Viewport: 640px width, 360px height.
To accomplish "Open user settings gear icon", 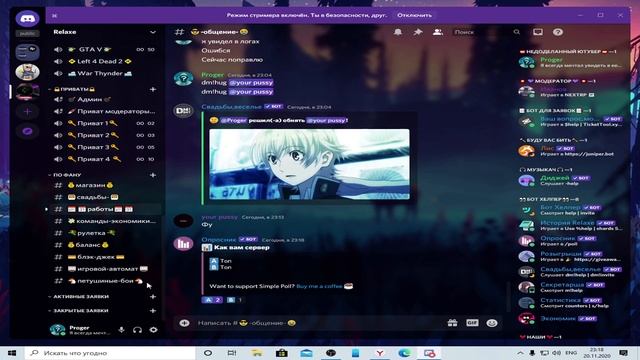I will pos(153,330).
